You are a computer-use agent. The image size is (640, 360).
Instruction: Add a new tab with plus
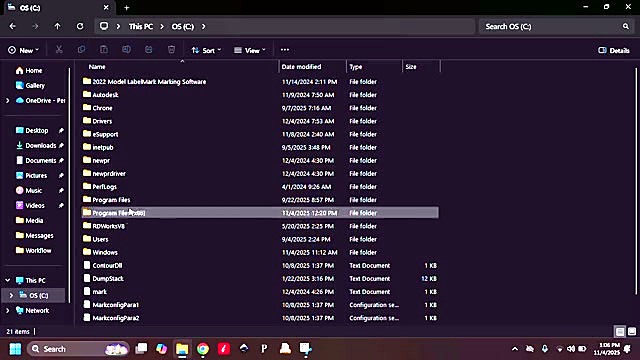pos(127,7)
